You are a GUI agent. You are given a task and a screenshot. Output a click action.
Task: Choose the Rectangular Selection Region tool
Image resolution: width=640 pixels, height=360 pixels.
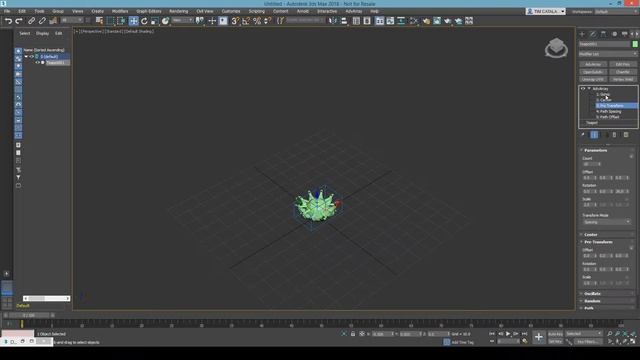tap(110, 21)
